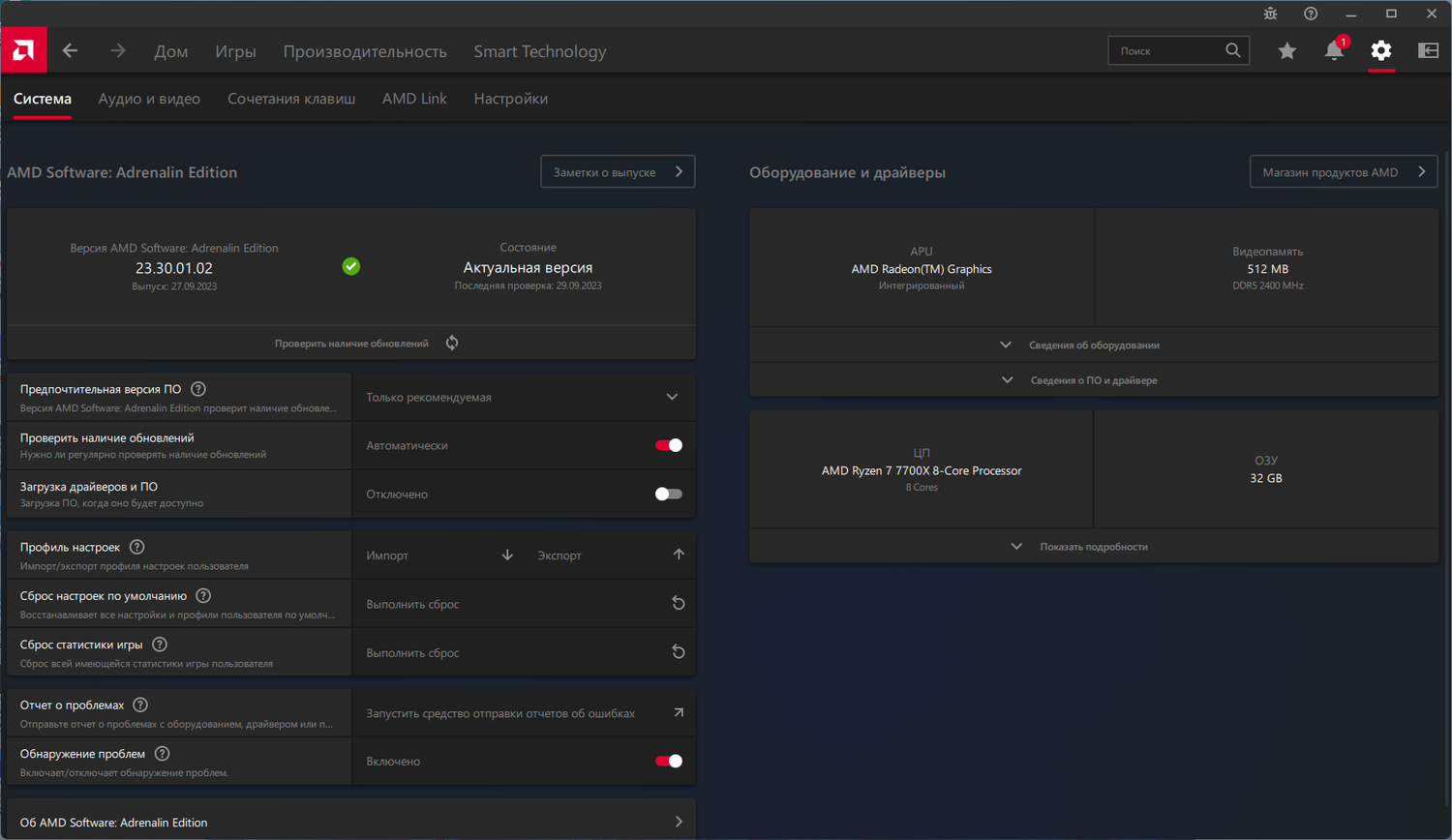1452x840 pixels.
Task: Expand Сведения об оборудовании
Action: pos(1094,345)
